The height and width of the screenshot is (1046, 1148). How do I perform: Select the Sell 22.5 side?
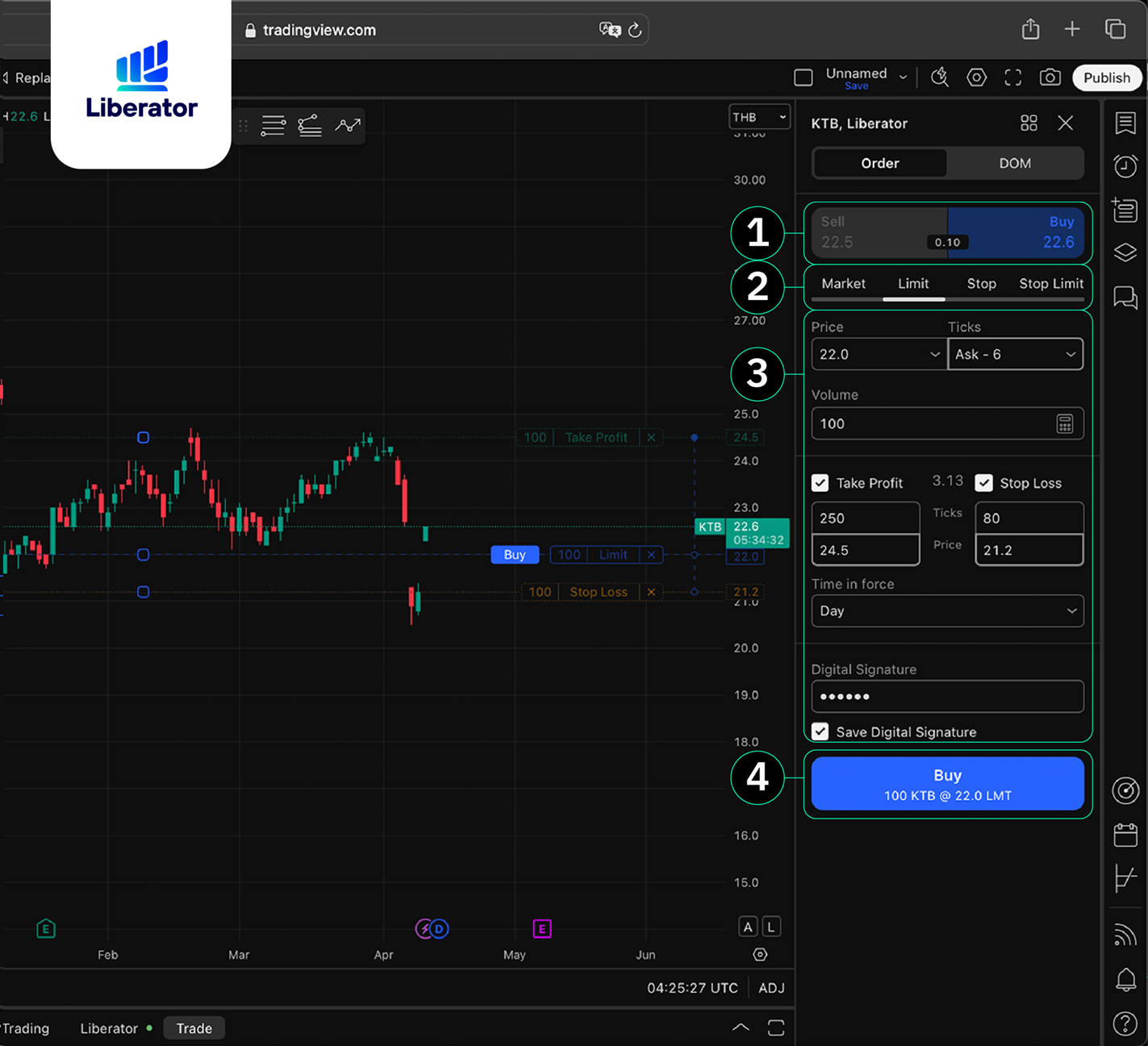[x=879, y=232]
